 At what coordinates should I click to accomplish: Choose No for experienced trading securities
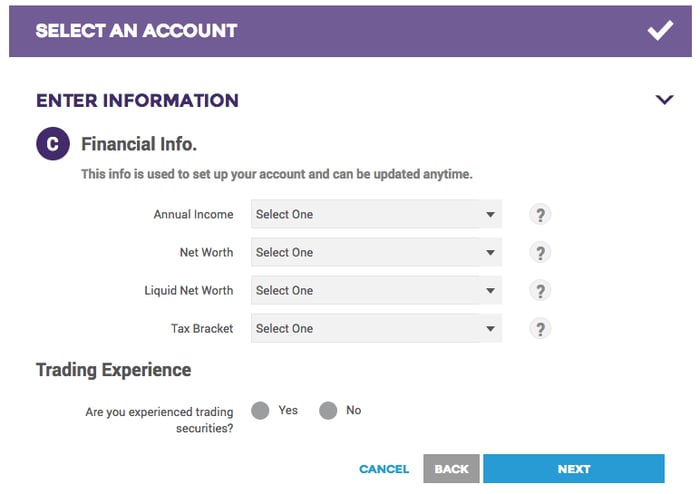pos(328,411)
